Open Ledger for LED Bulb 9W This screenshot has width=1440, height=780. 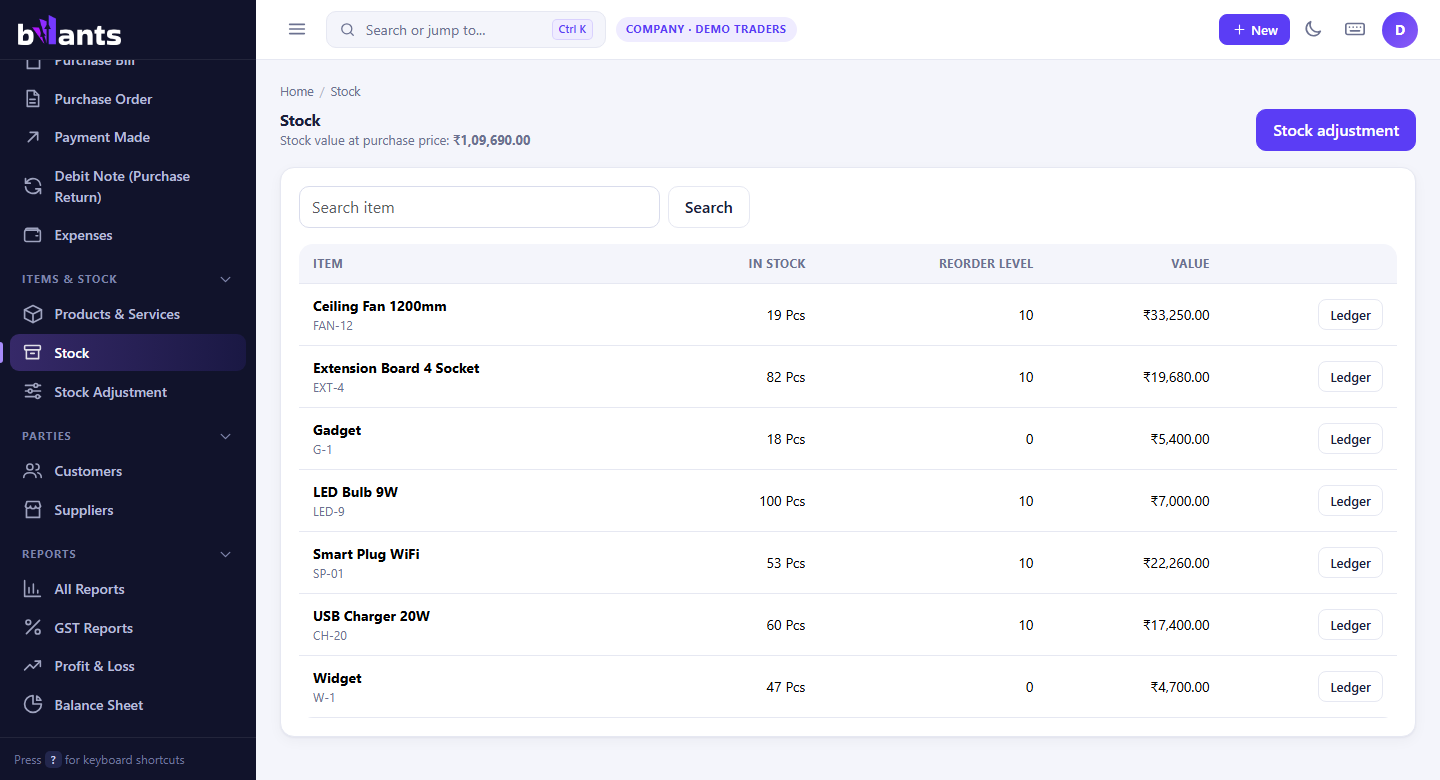(1350, 501)
